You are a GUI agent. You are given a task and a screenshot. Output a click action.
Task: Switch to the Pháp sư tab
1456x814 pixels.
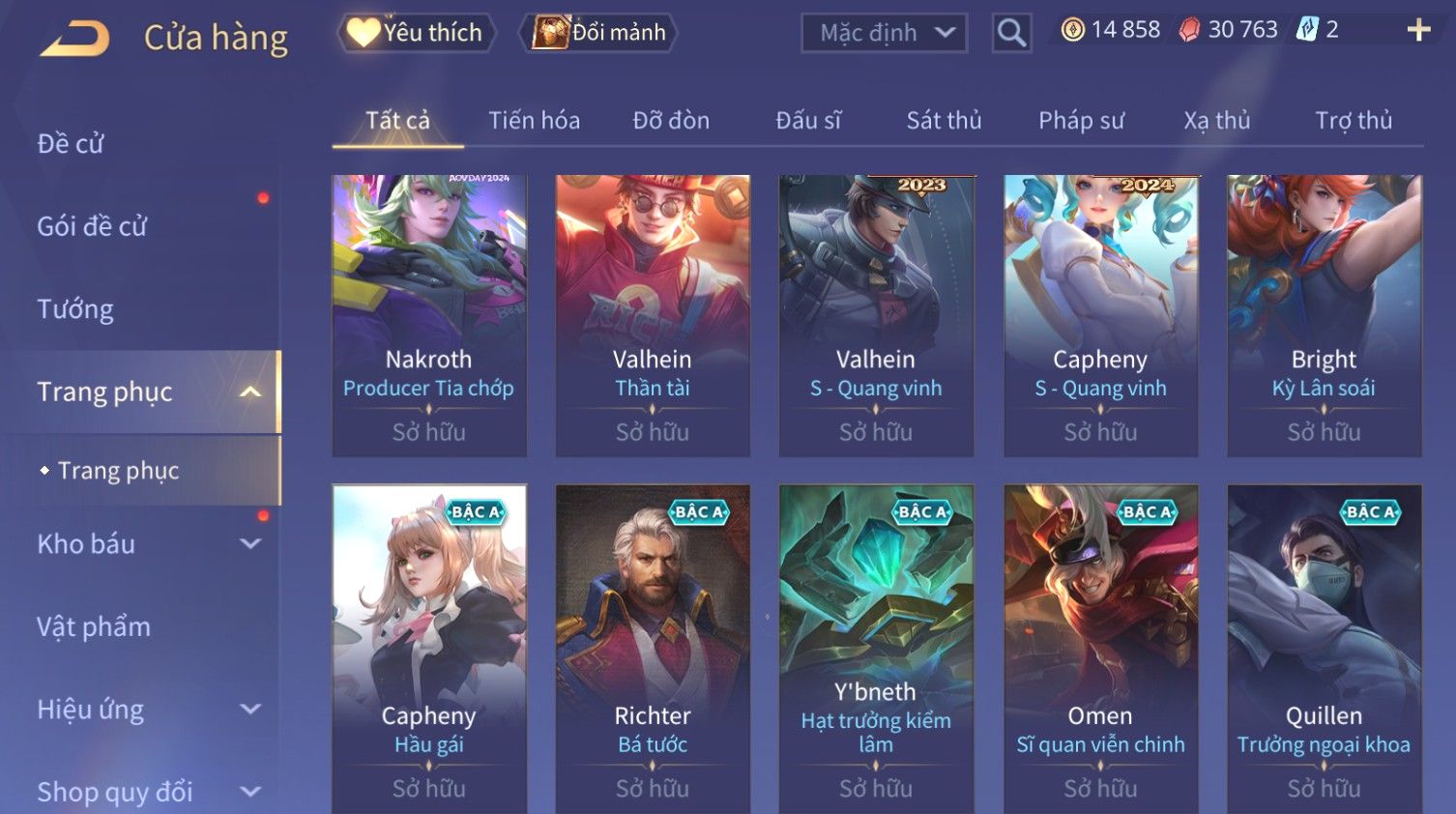[x=1081, y=120]
